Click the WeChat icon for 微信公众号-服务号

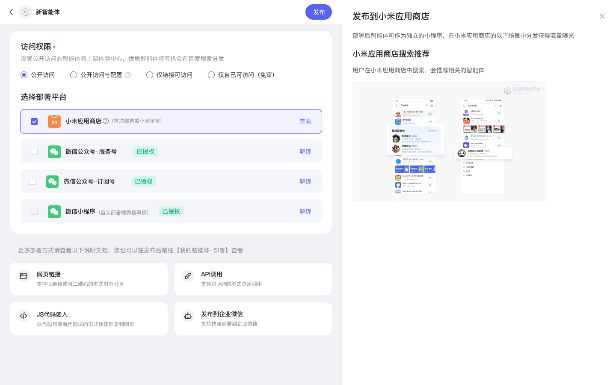tap(54, 151)
